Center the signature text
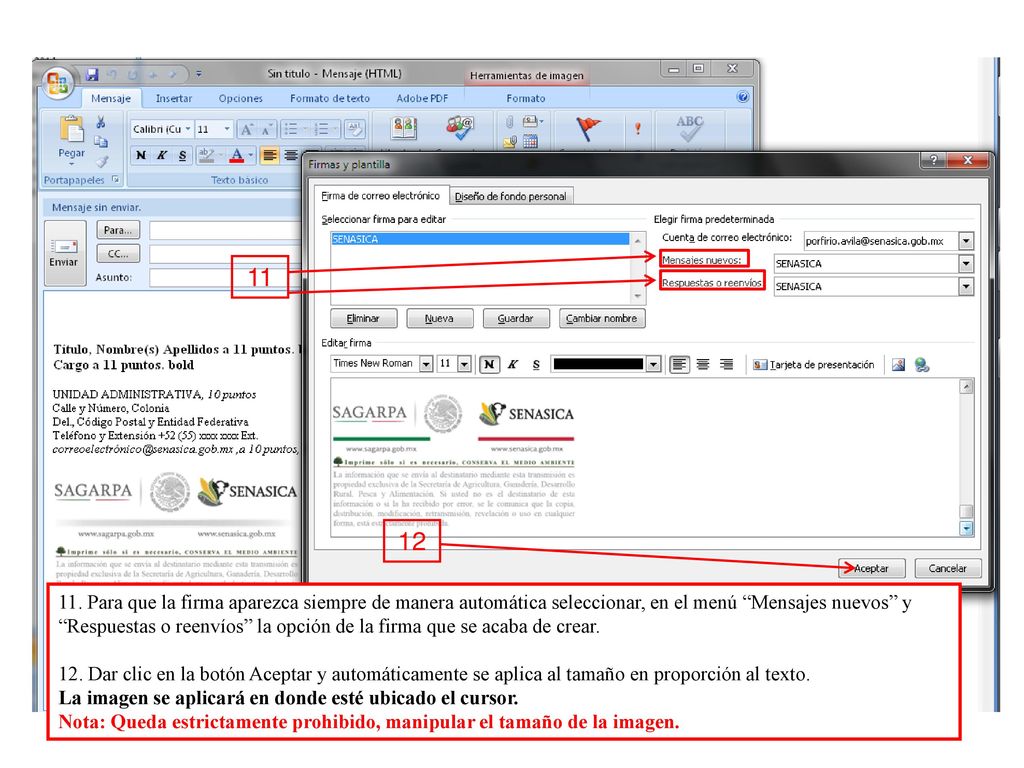 click(703, 364)
